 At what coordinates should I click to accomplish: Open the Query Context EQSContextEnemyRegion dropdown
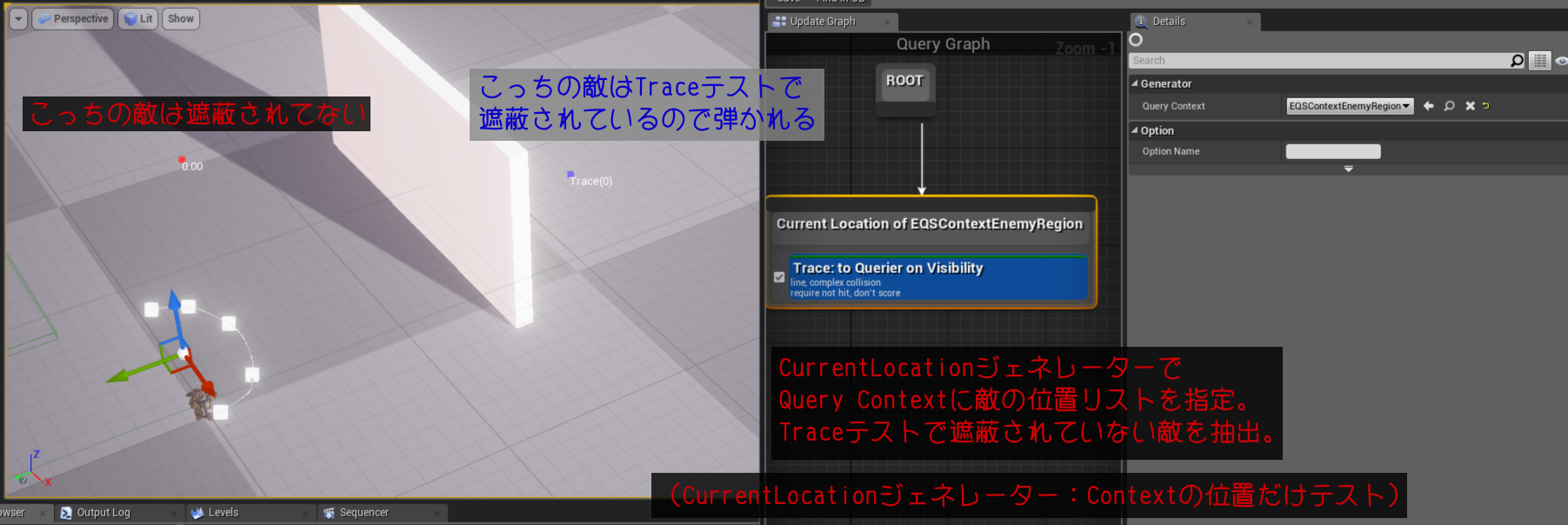[1349, 106]
